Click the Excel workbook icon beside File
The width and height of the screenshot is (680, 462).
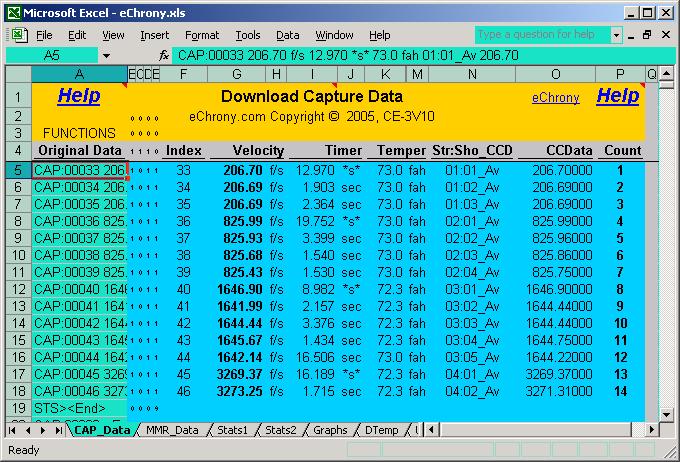tap(19, 35)
